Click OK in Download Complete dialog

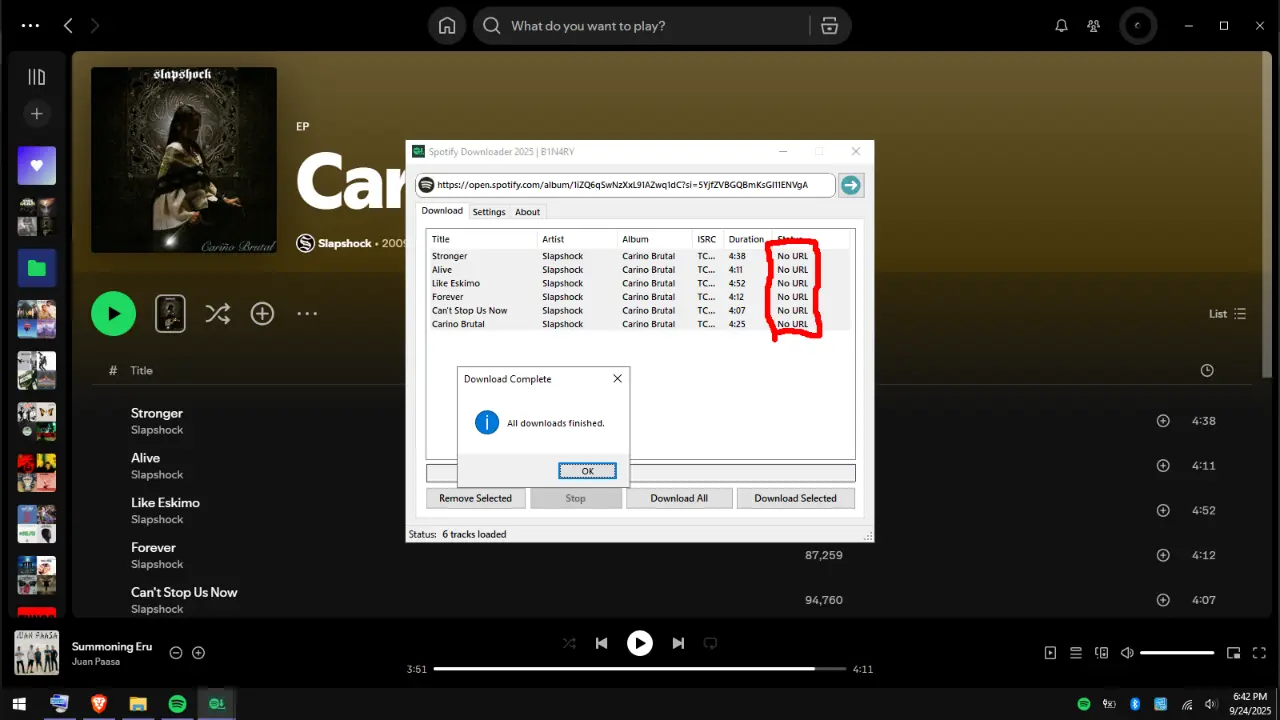point(587,470)
